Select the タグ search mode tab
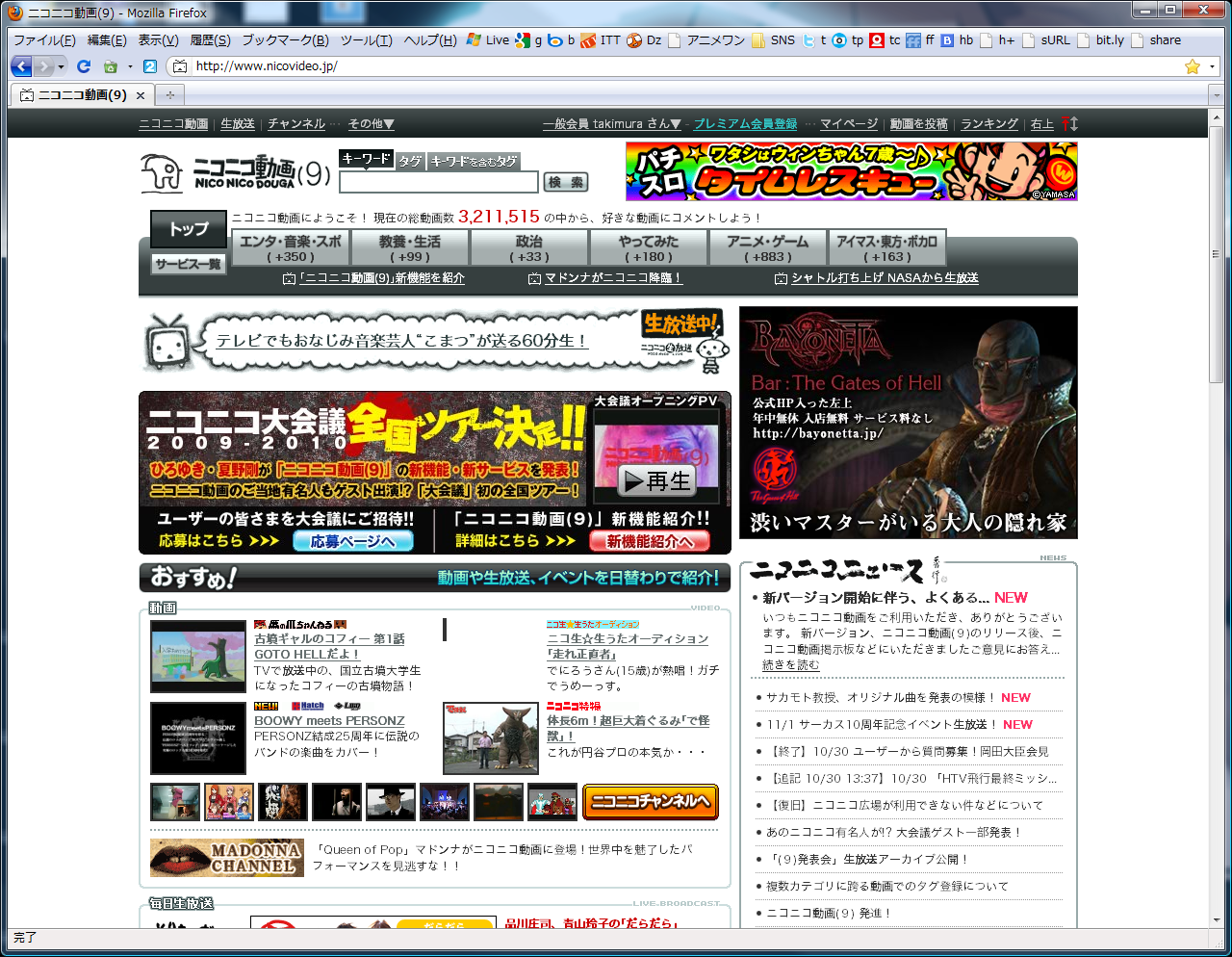1232x957 pixels. 411,161
